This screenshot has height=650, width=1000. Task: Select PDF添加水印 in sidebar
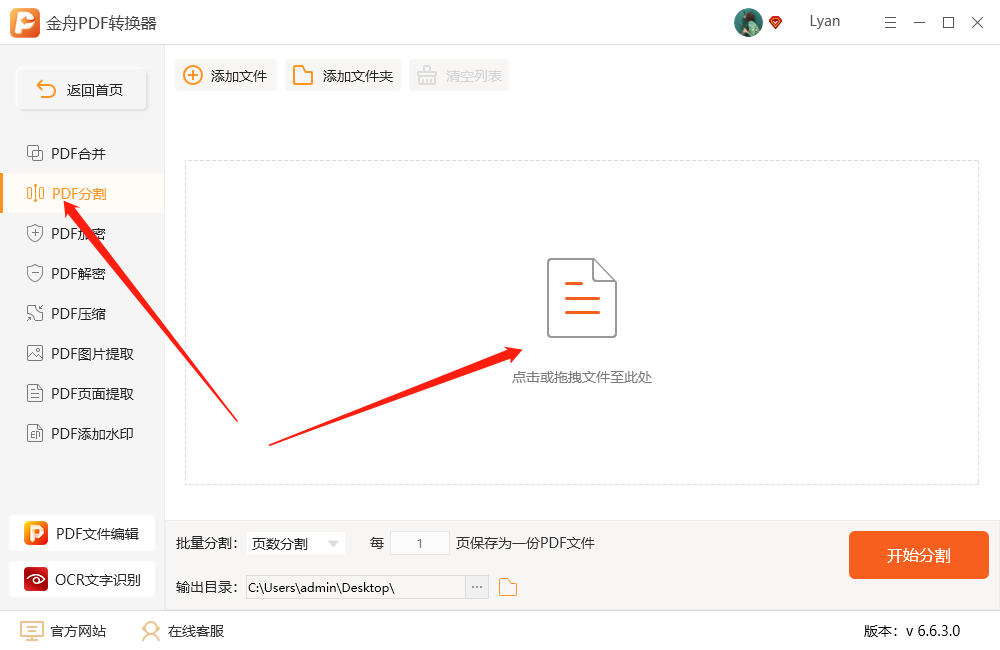(82, 434)
